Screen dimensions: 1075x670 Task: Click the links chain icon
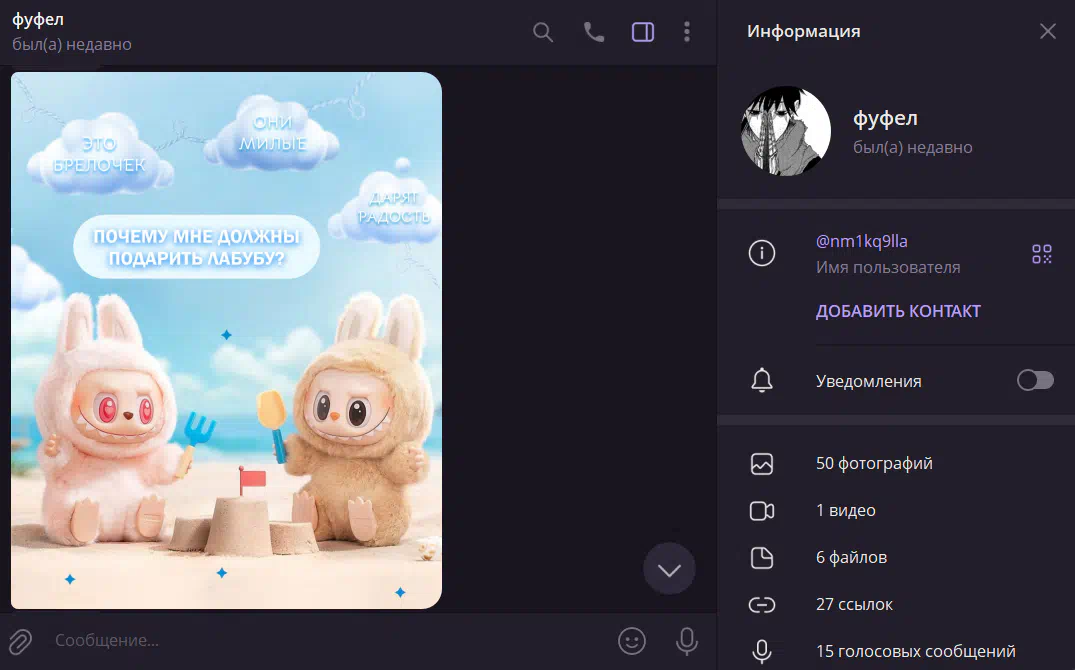point(762,604)
